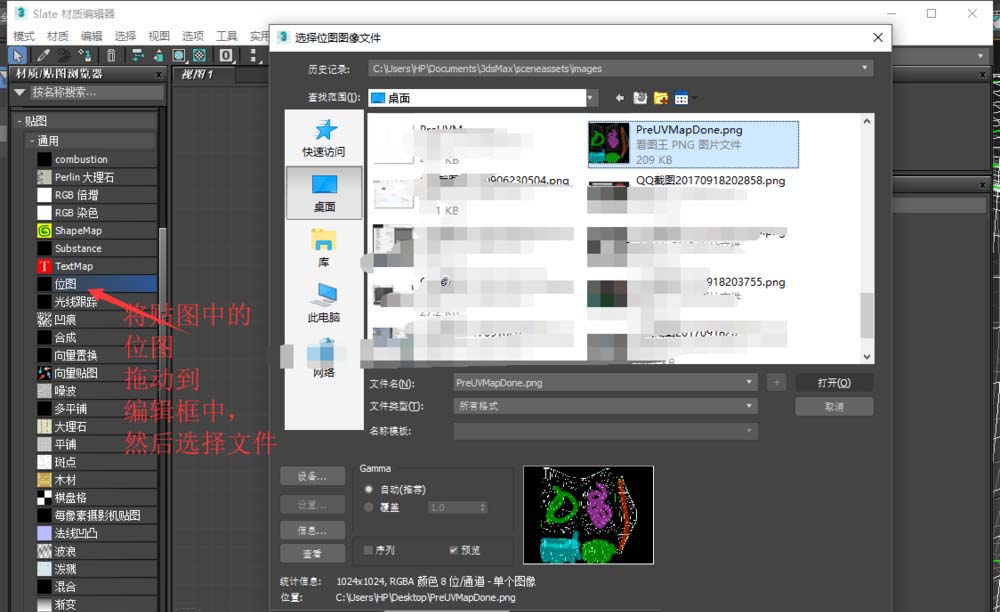Activate the Select tool arrow in Slate toolbar
Screen dimensions: 1000x612
tap(17, 55)
